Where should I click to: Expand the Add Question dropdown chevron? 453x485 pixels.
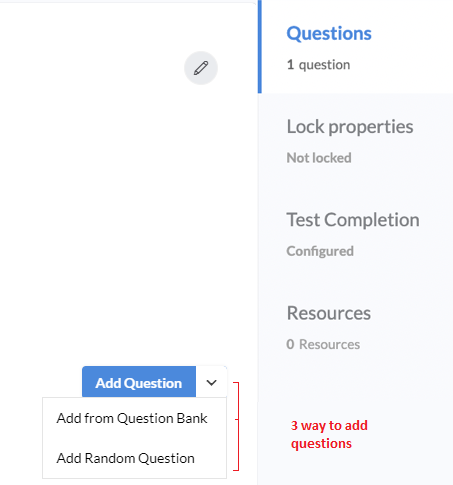click(211, 383)
